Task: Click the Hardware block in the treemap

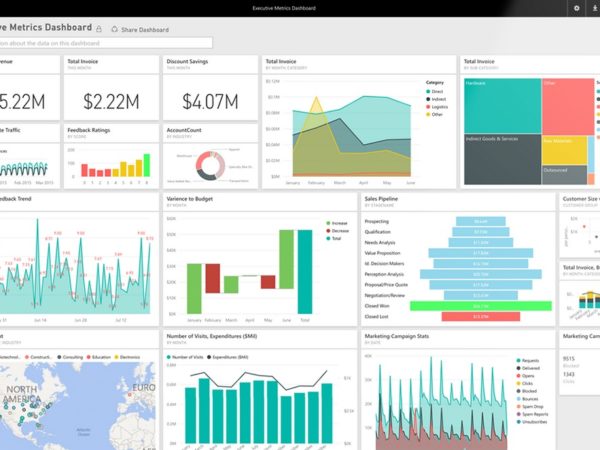Action: coord(502,106)
